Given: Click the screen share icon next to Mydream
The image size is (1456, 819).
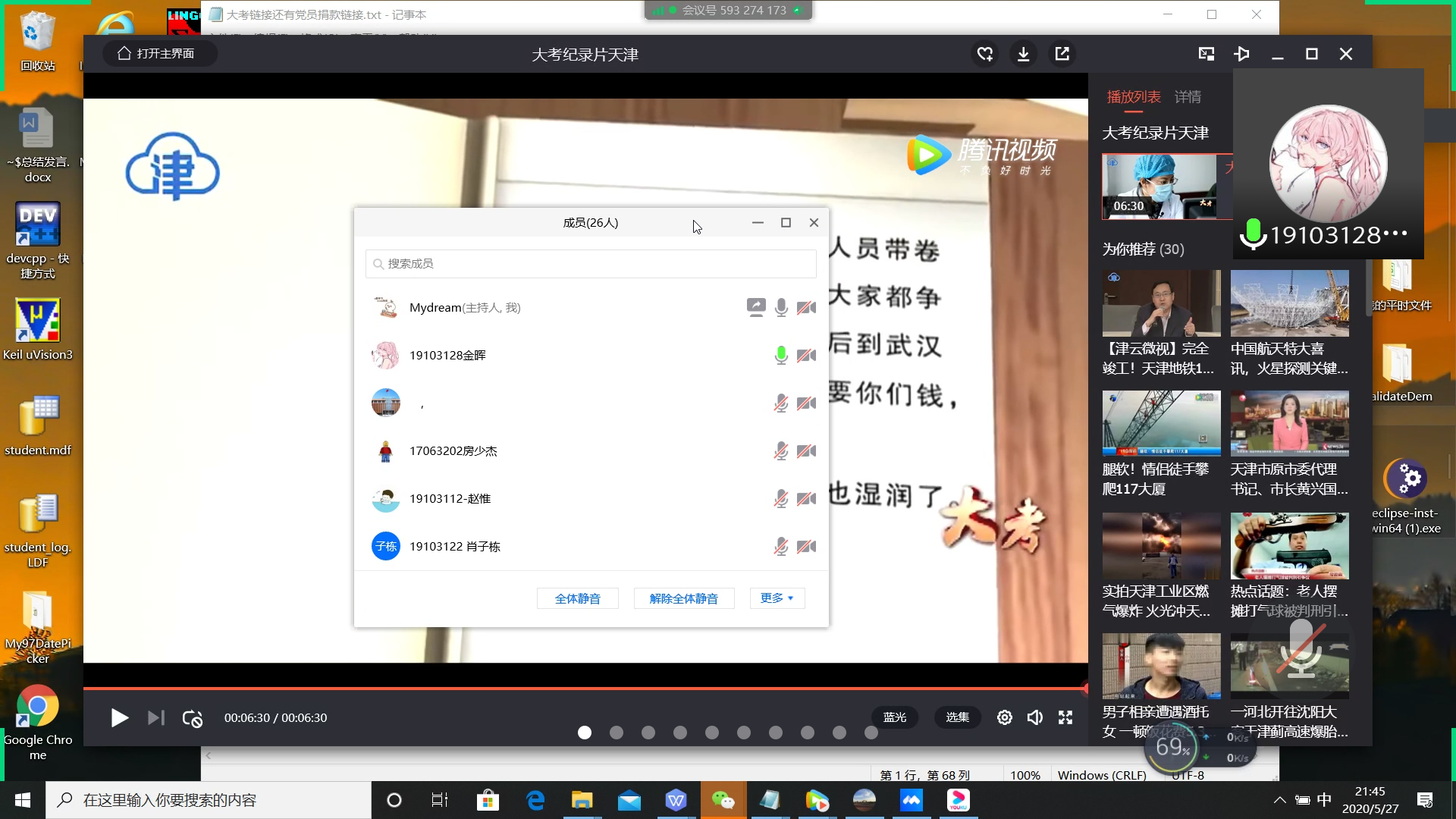Looking at the screenshot, I should (756, 307).
